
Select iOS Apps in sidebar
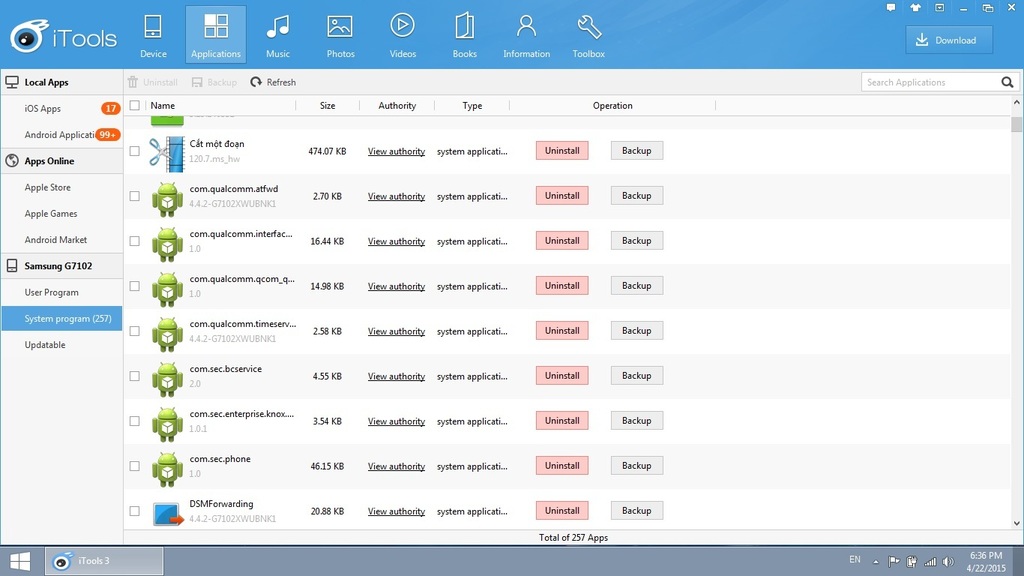click(61, 108)
